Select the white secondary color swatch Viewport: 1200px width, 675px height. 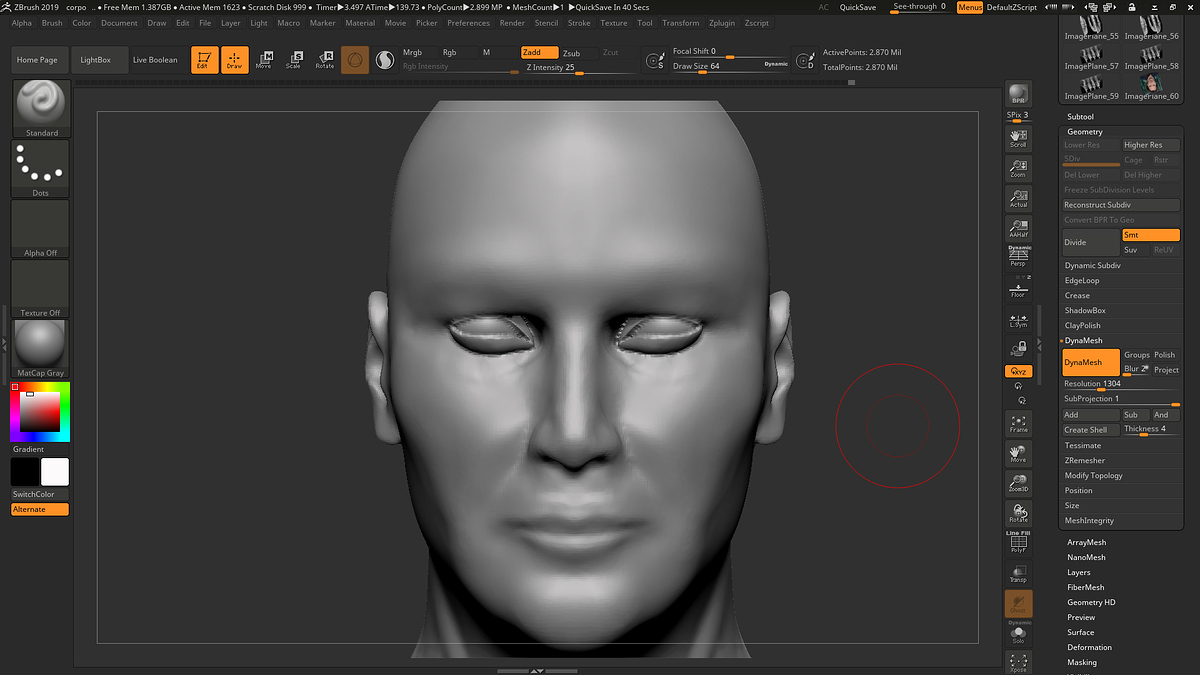[55, 472]
